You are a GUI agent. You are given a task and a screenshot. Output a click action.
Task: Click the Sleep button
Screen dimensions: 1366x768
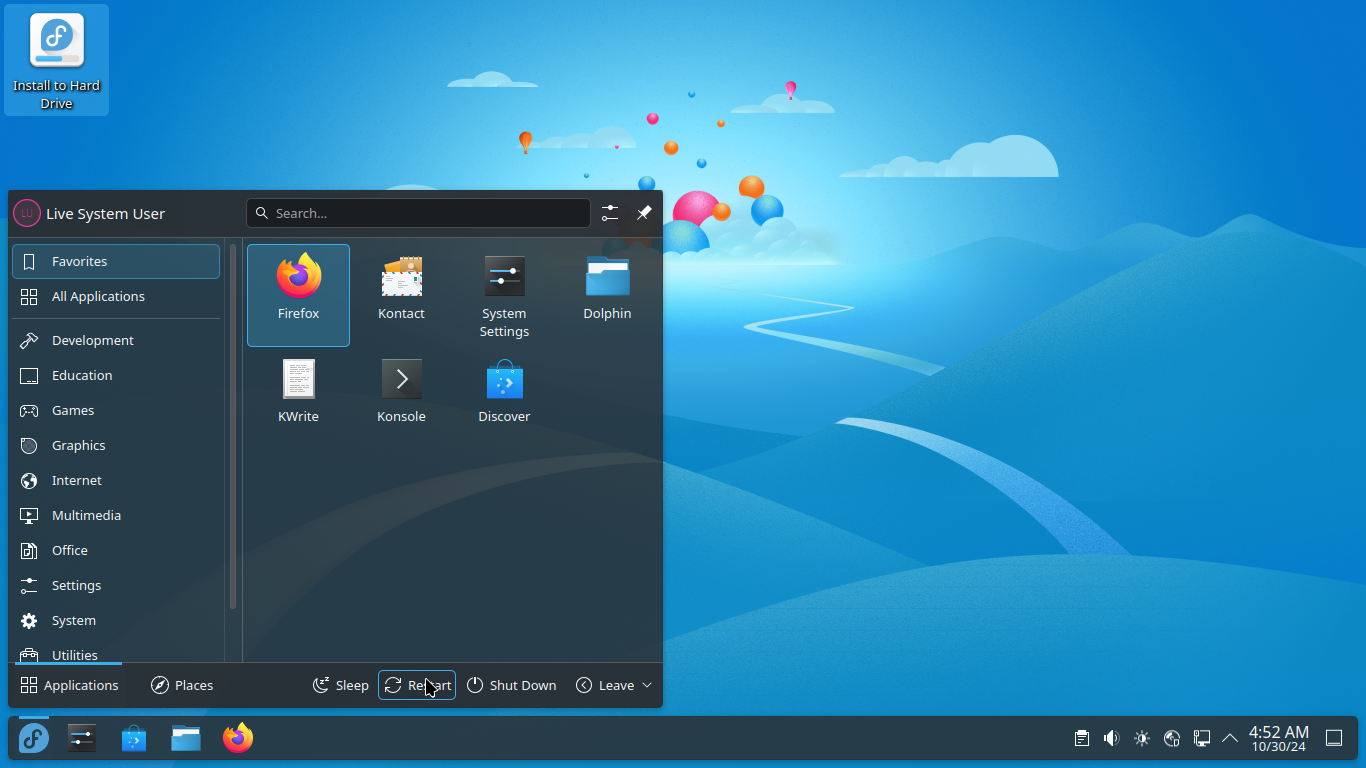[x=341, y=685]
